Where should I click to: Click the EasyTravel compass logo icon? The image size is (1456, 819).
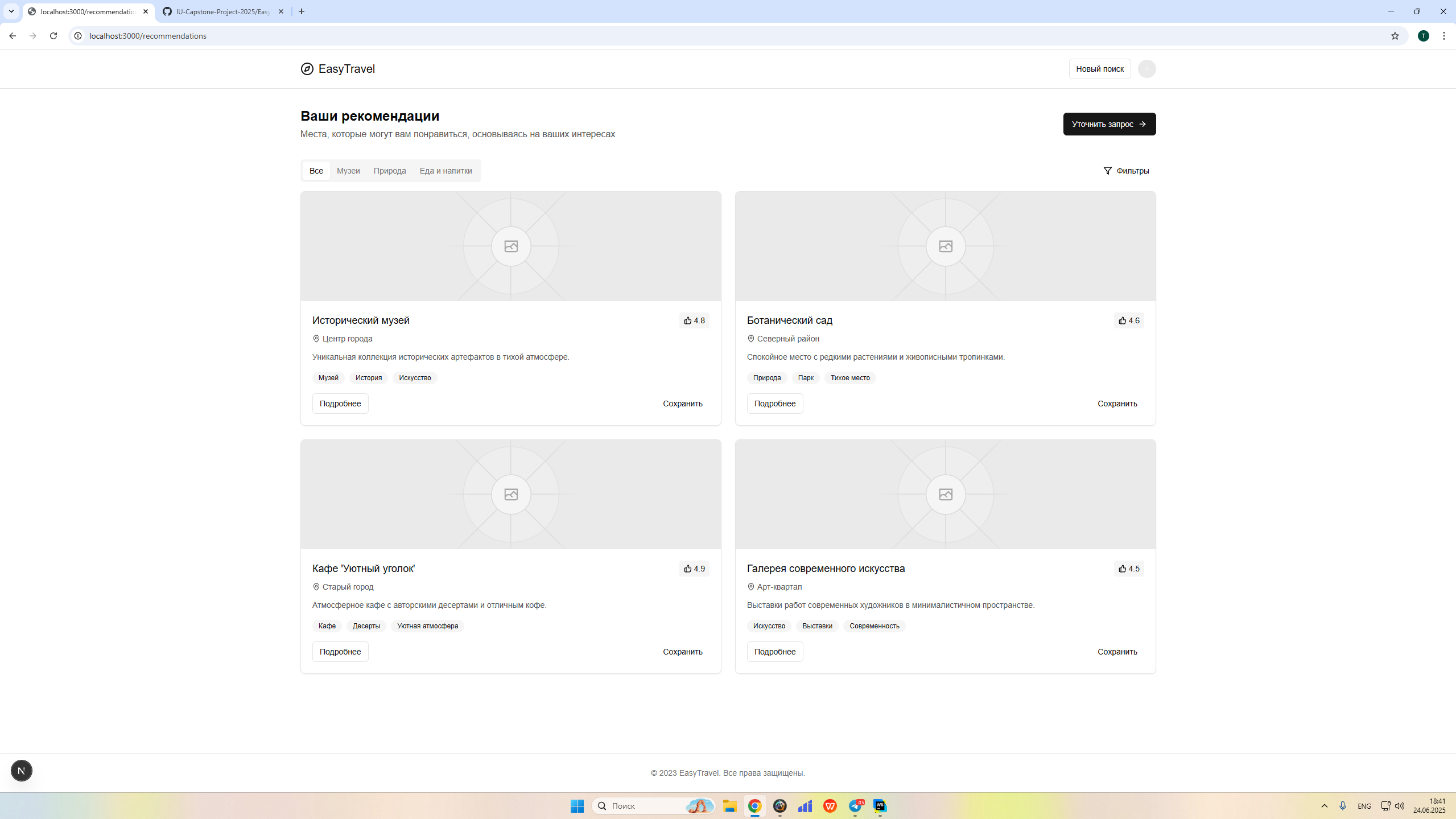307,69
